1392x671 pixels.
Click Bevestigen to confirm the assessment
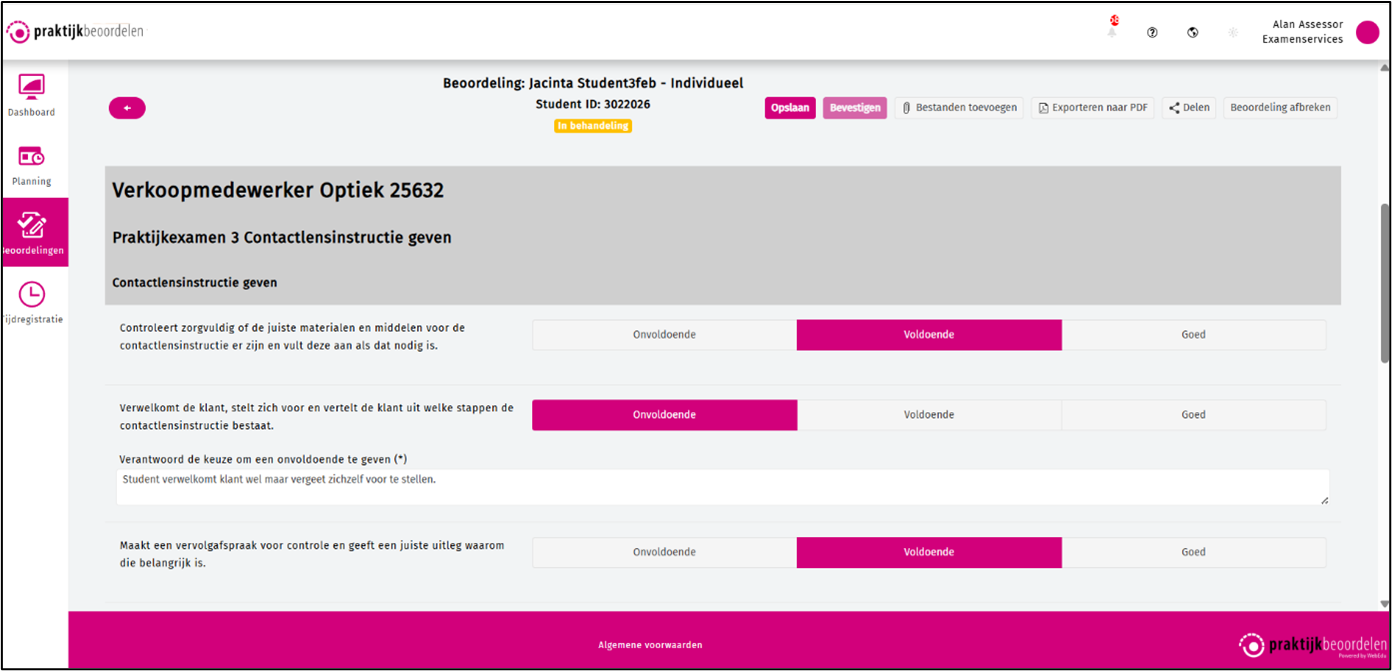pos(855,107)
